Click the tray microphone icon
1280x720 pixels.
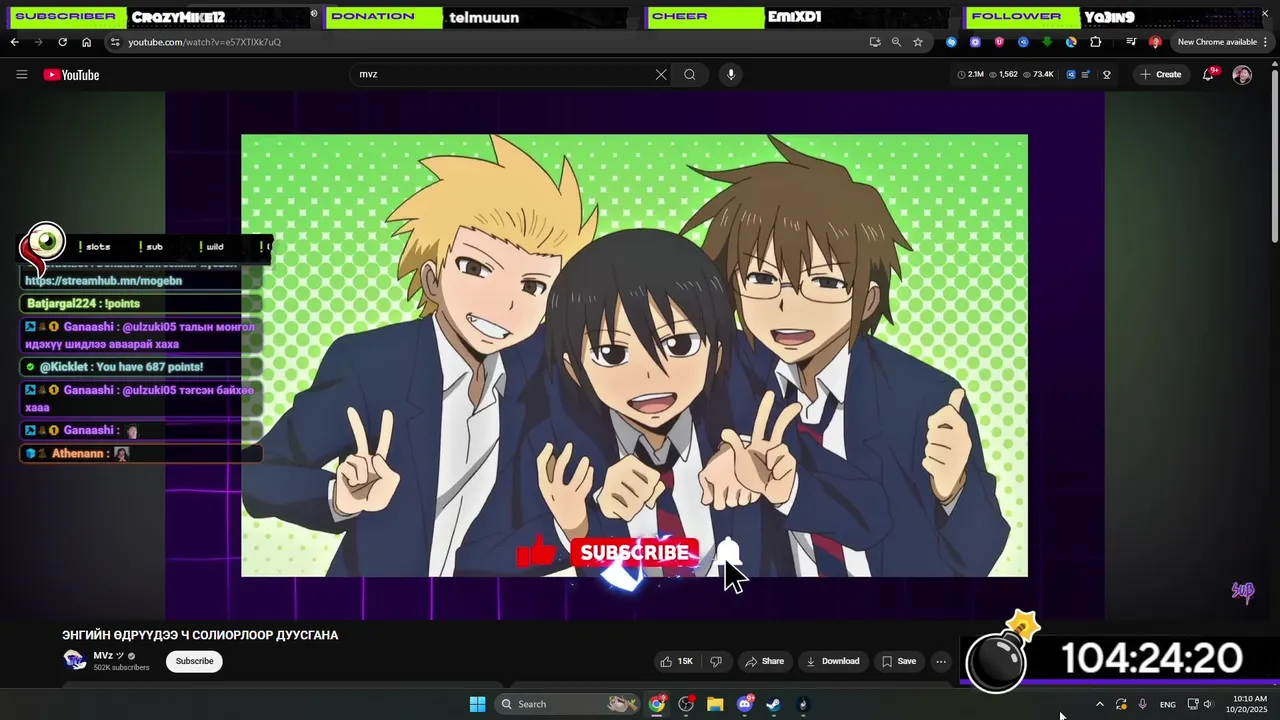coord(1143,704)
